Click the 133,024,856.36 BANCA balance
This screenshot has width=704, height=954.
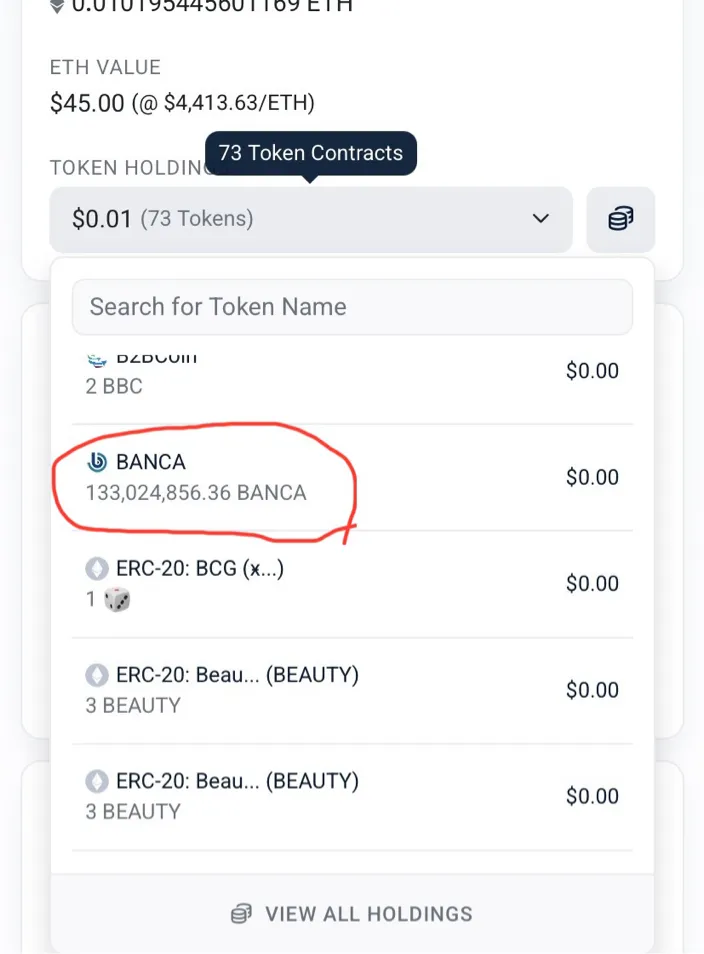(x=196, y=493)
